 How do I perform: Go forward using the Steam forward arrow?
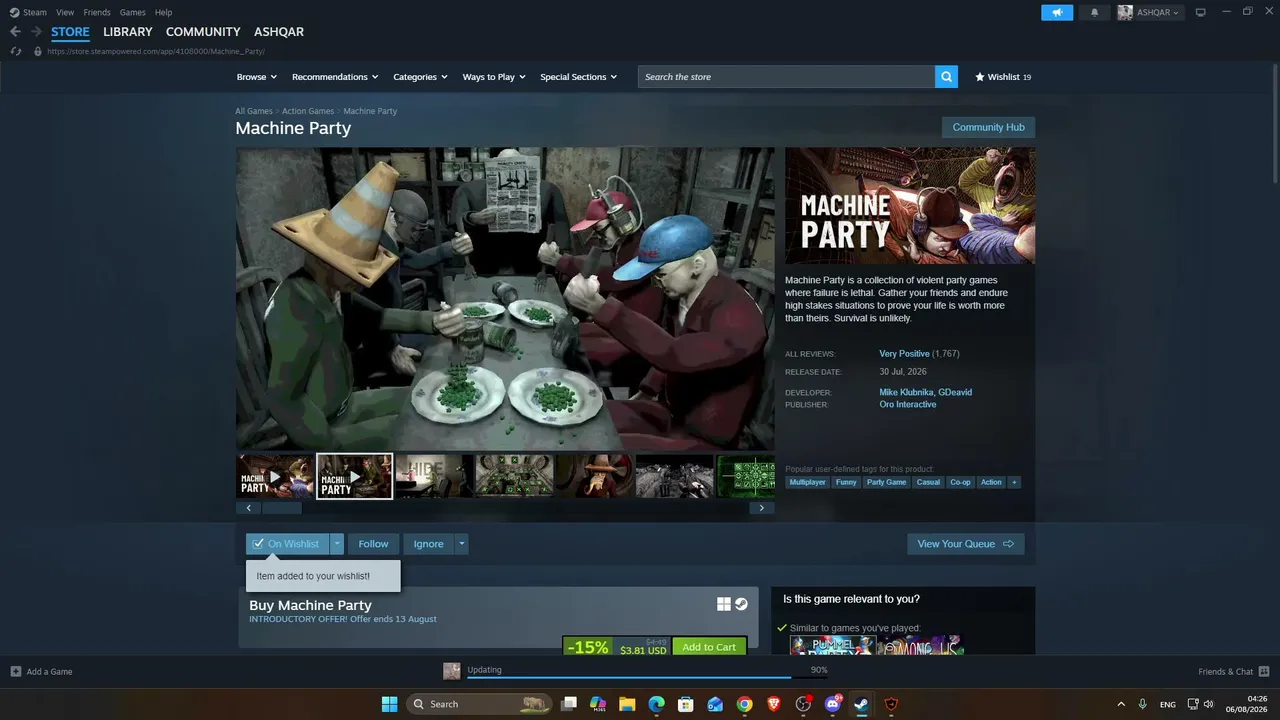pyautogui.click(x=36, y=32)
